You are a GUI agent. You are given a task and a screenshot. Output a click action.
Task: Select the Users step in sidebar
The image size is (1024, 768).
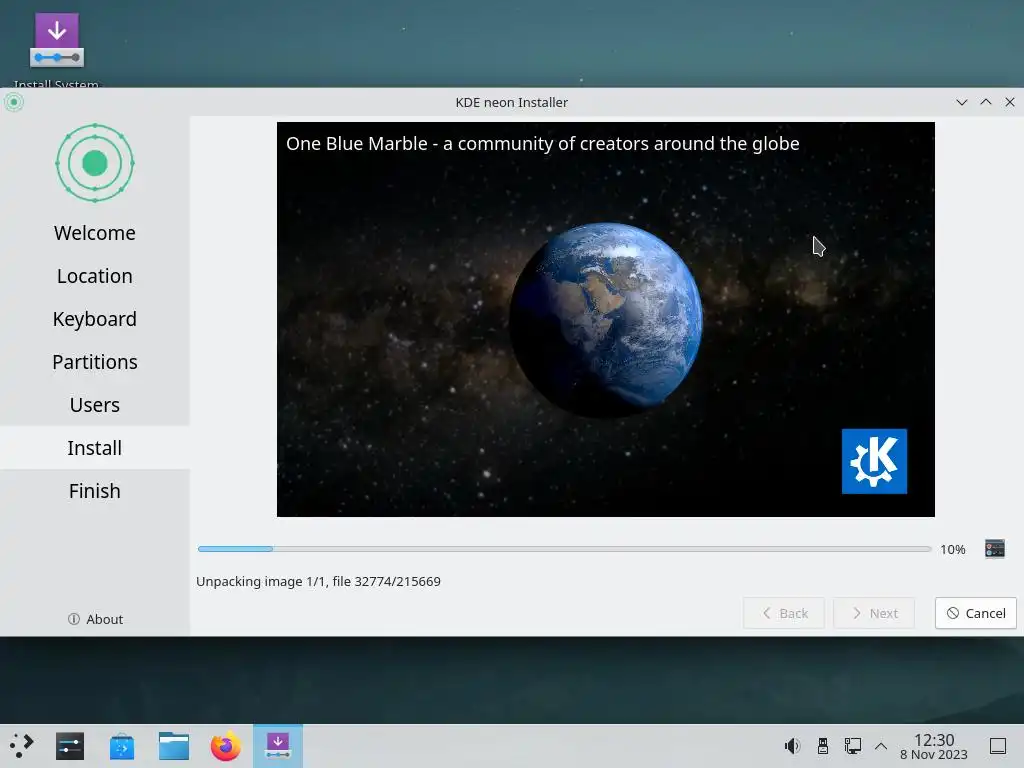(x=95, y=405)
